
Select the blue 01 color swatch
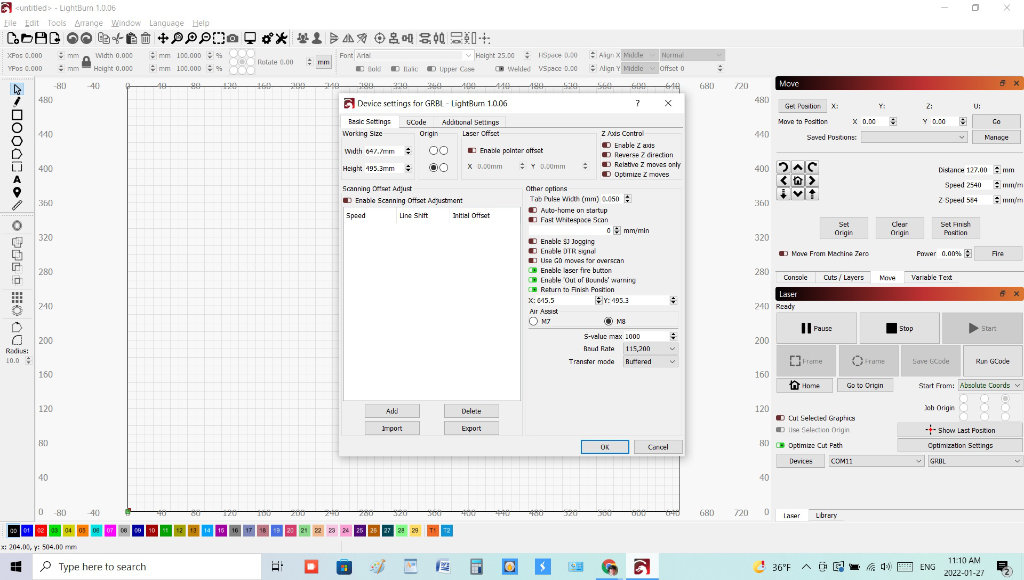point(27,531)
